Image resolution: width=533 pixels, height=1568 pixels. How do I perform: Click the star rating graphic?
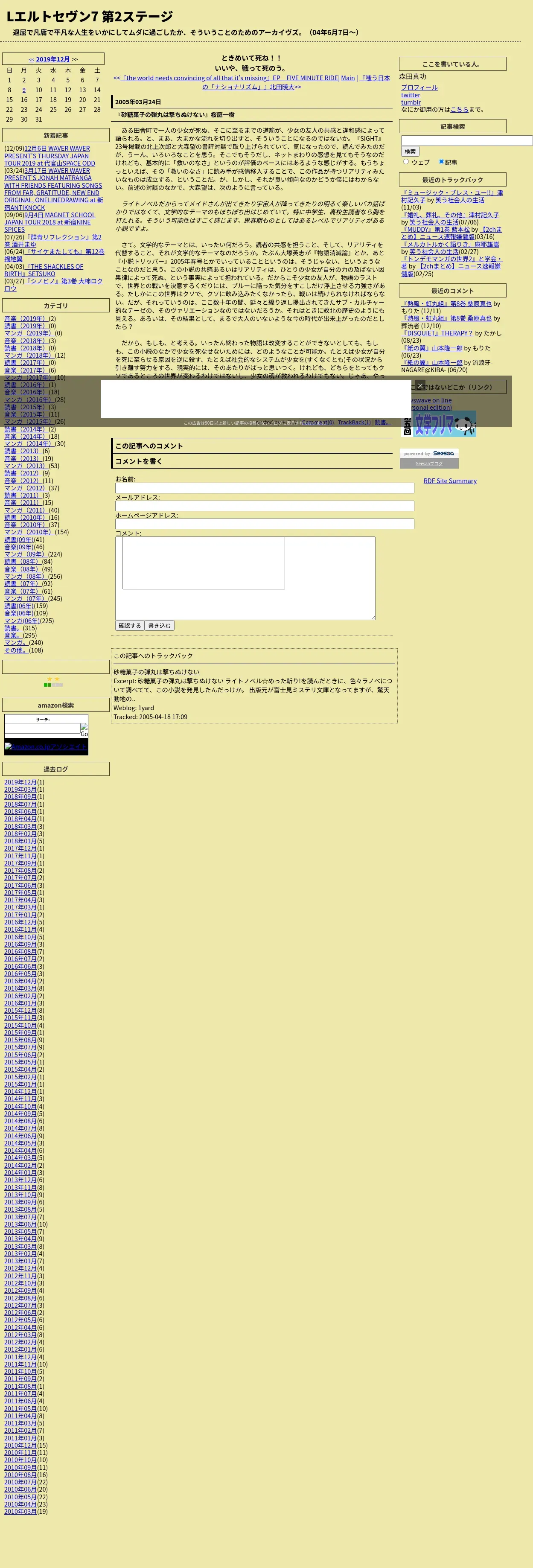pos(53,682)
